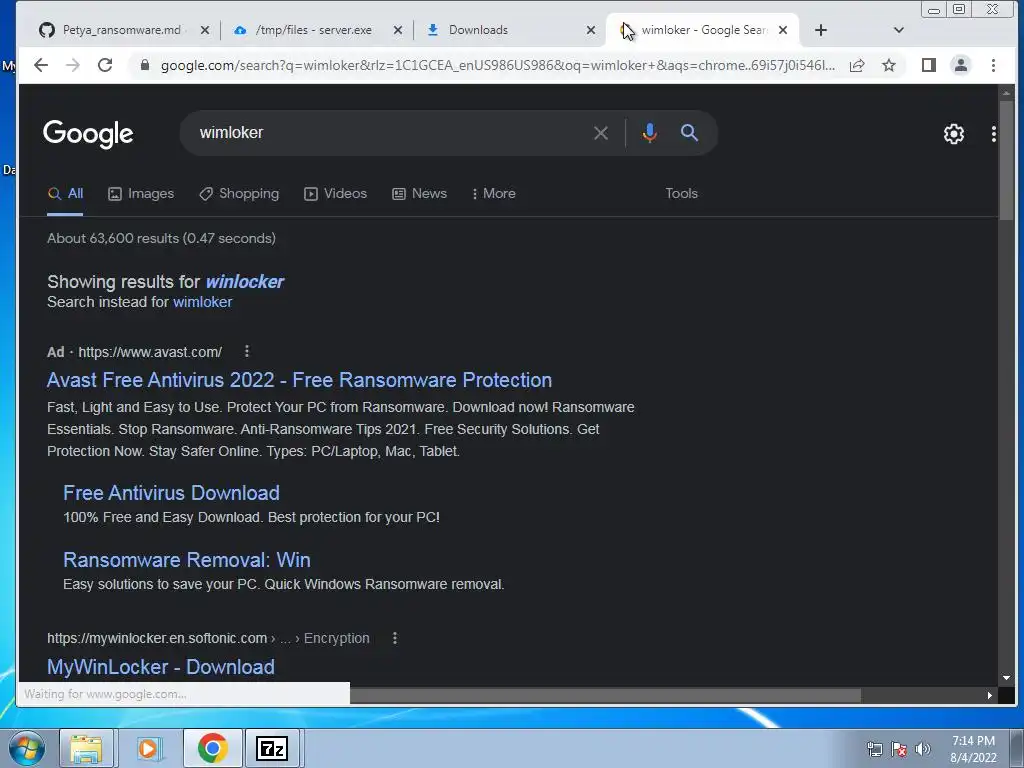Open the Free Antivirus Download link
This screenshot has width=1024, height=768.
pos(171,493)
